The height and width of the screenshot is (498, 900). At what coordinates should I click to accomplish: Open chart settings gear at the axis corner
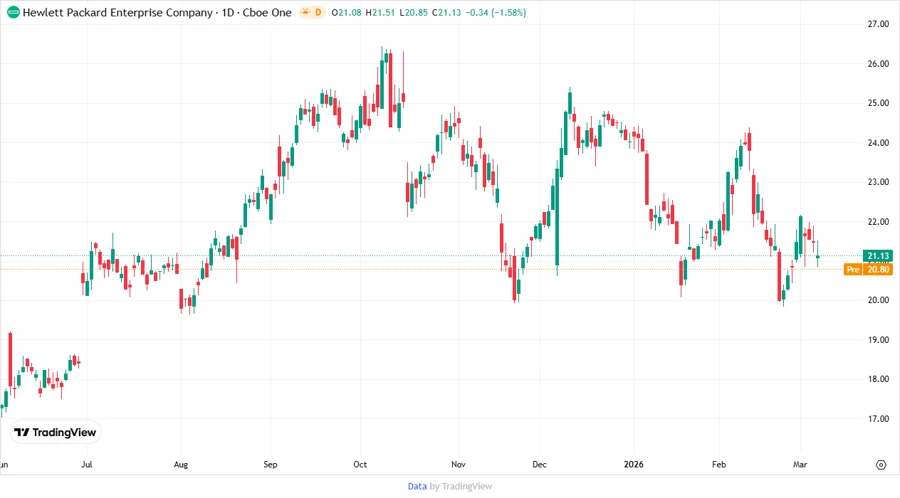pos(881,465)
